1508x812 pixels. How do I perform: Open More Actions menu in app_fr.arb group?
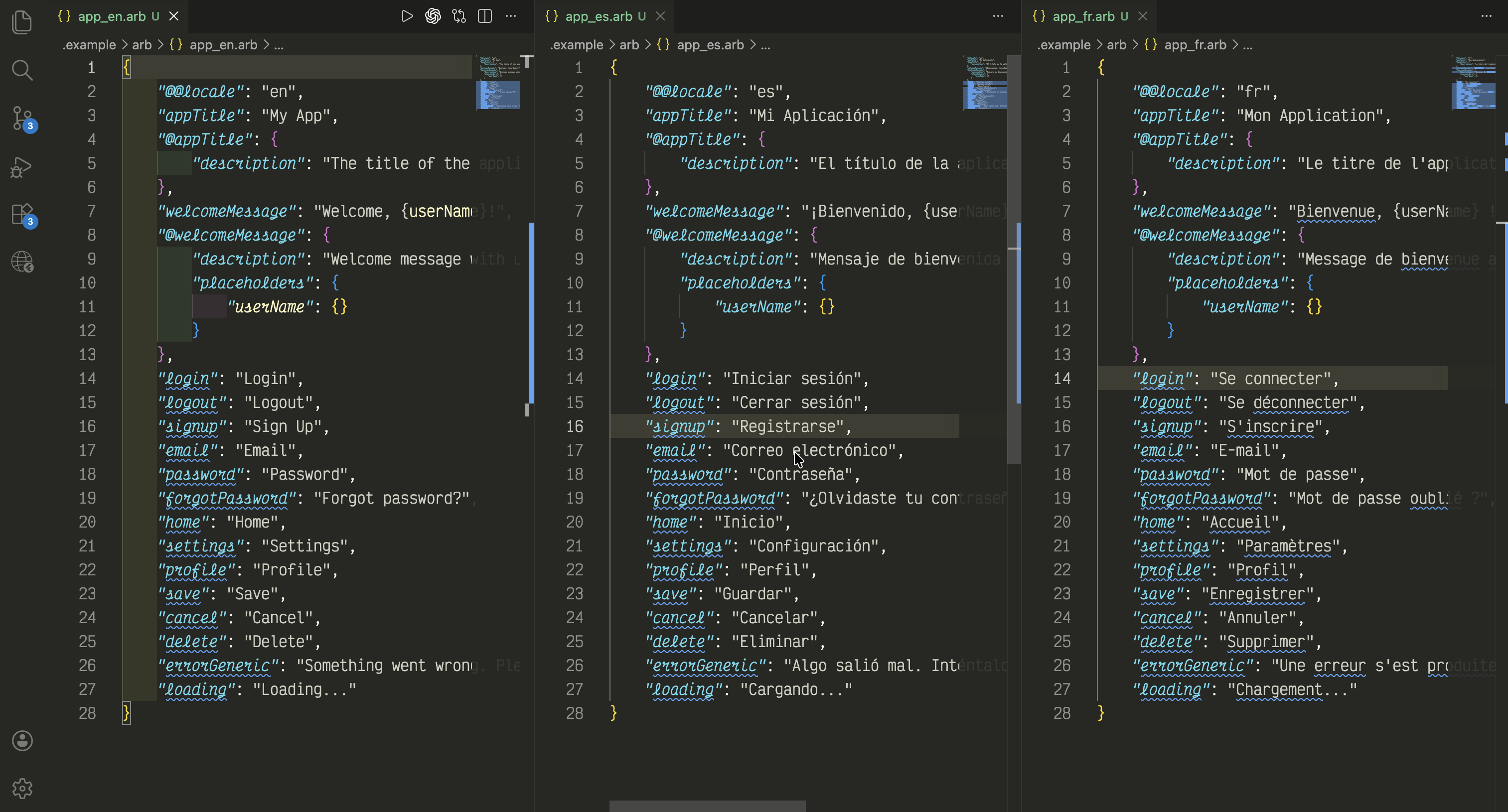pos(1486,16)
